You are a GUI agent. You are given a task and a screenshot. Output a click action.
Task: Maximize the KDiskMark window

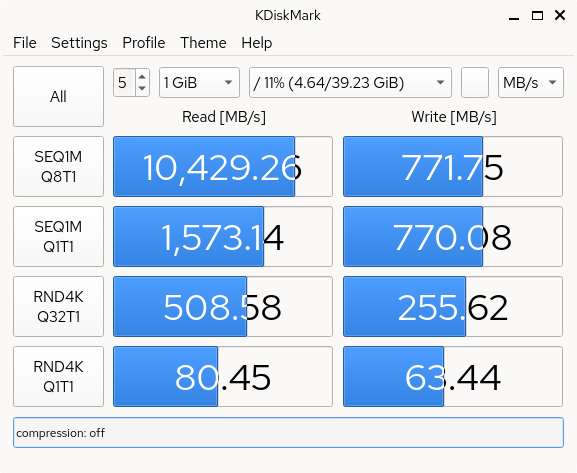click(x=537, y=15)
